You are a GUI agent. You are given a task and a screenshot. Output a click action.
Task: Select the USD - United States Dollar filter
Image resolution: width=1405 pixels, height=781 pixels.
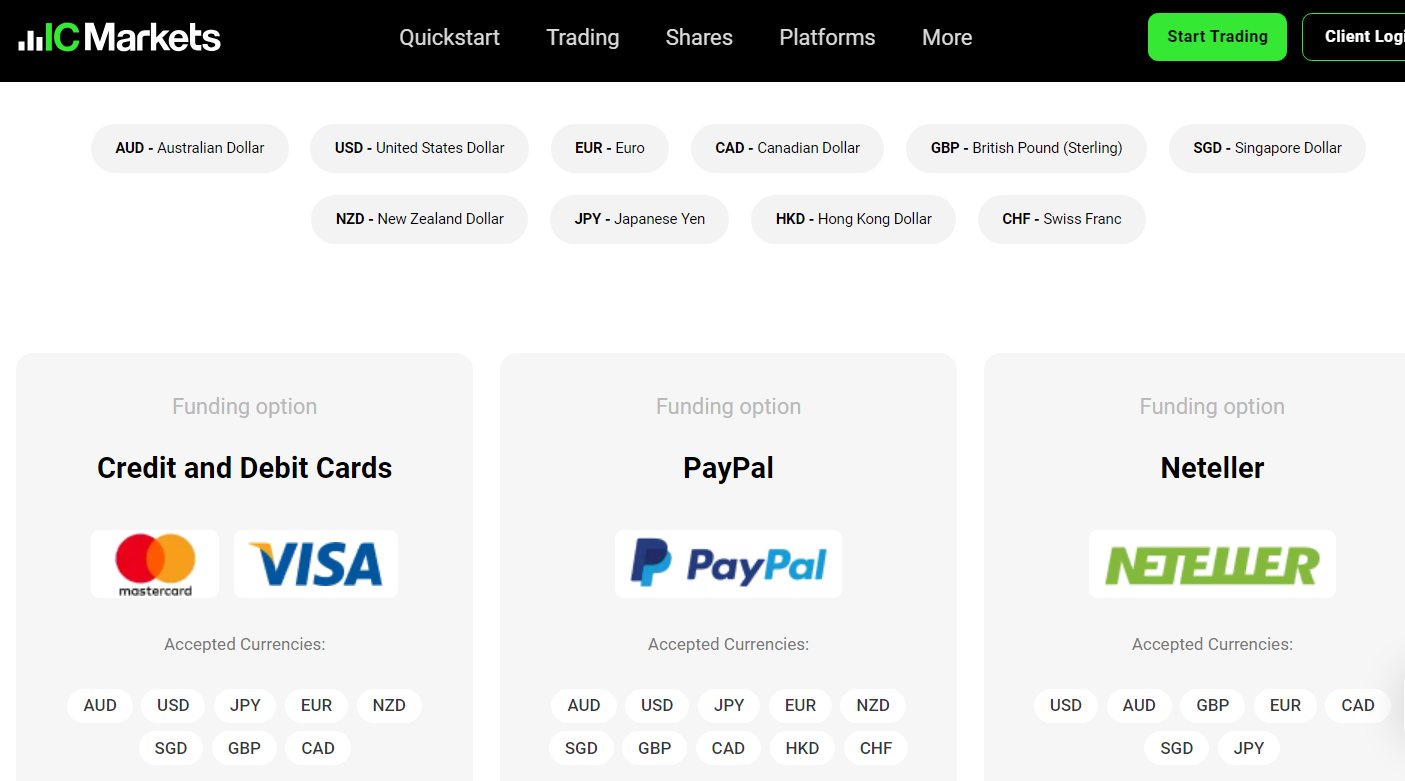420,148
